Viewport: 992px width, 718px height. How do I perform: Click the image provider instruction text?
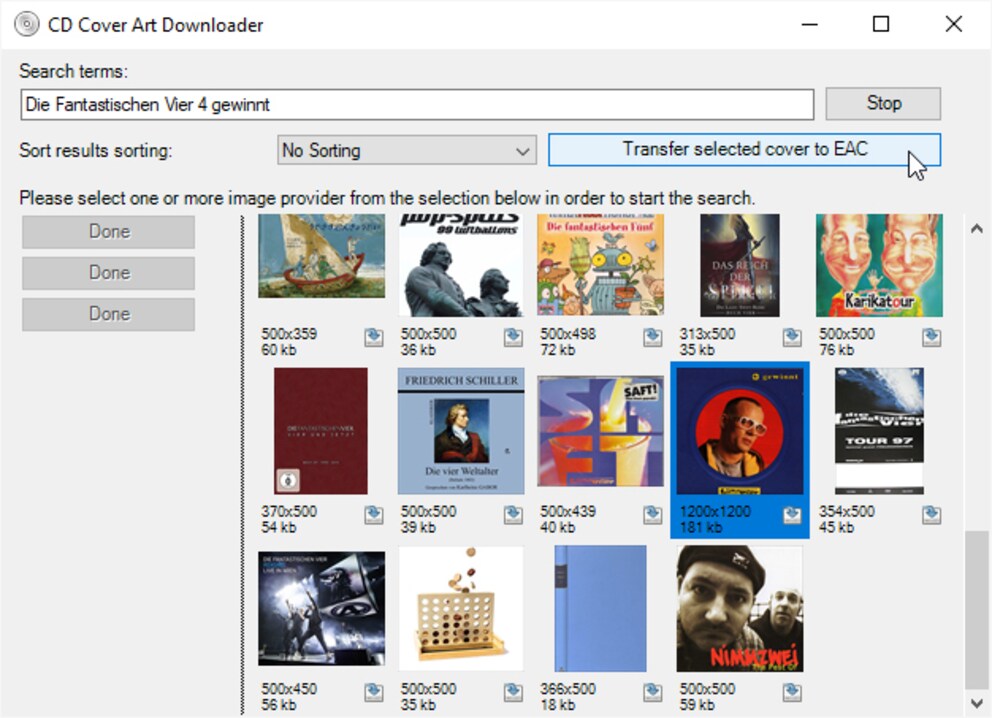point(387,198)
